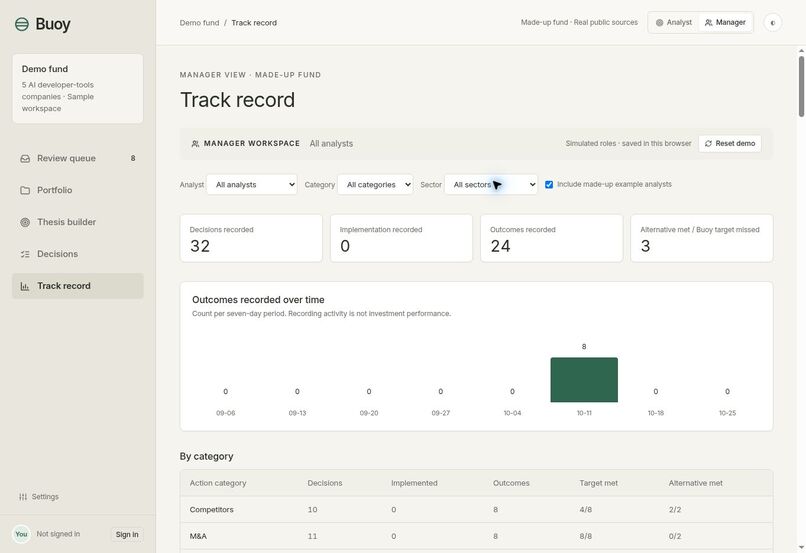Click the Review queue count badge 8

tap(133, 158)
